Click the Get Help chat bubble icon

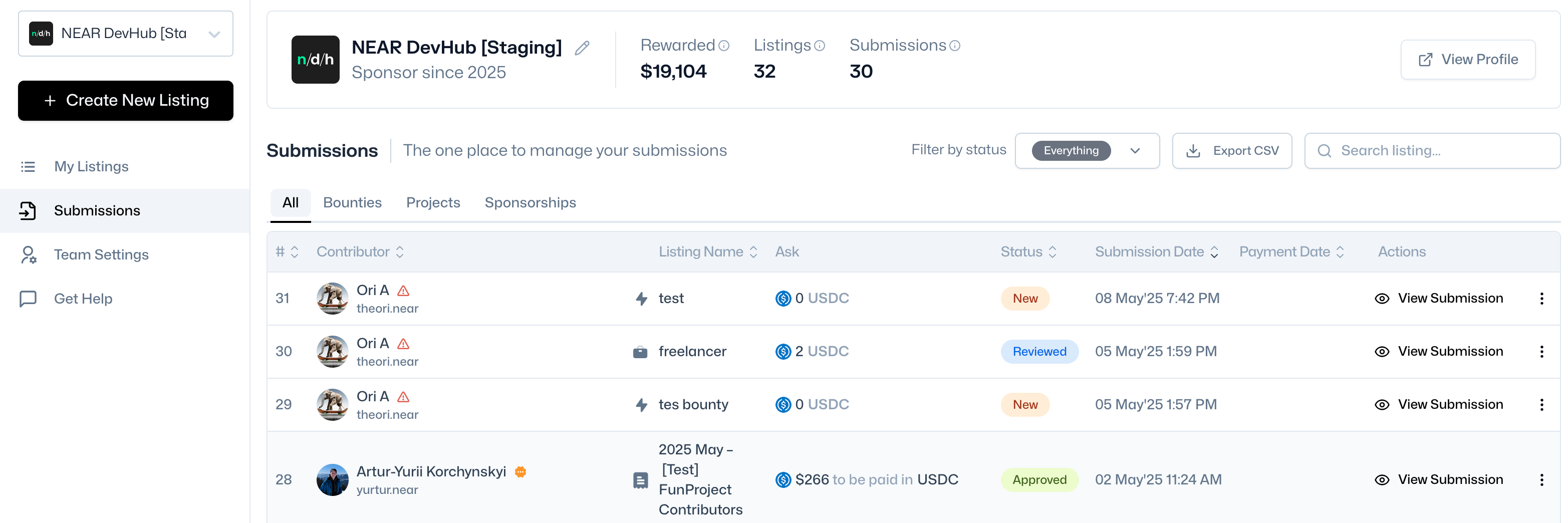click(x=28, y=299)
